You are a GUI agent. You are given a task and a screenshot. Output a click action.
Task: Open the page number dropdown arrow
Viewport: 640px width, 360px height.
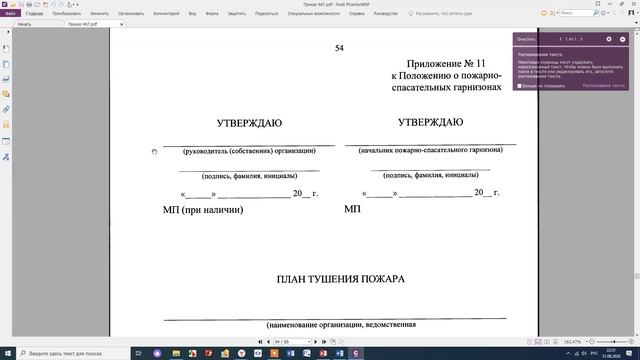click(309, 342)
